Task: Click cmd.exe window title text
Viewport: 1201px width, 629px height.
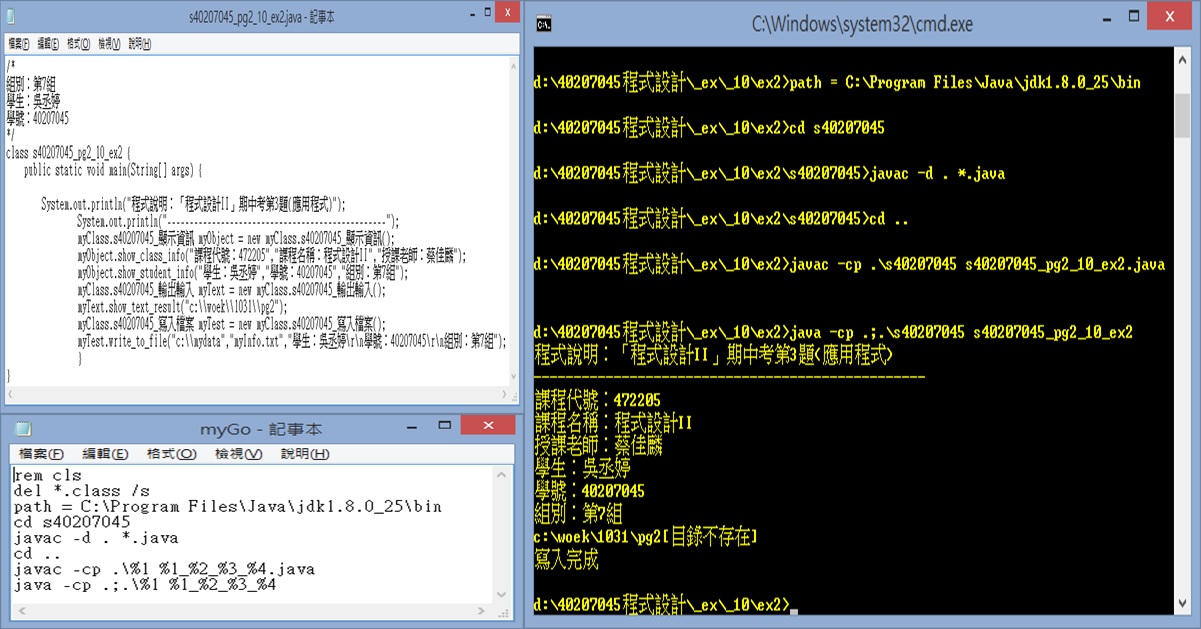Action: tap(862, 24)
